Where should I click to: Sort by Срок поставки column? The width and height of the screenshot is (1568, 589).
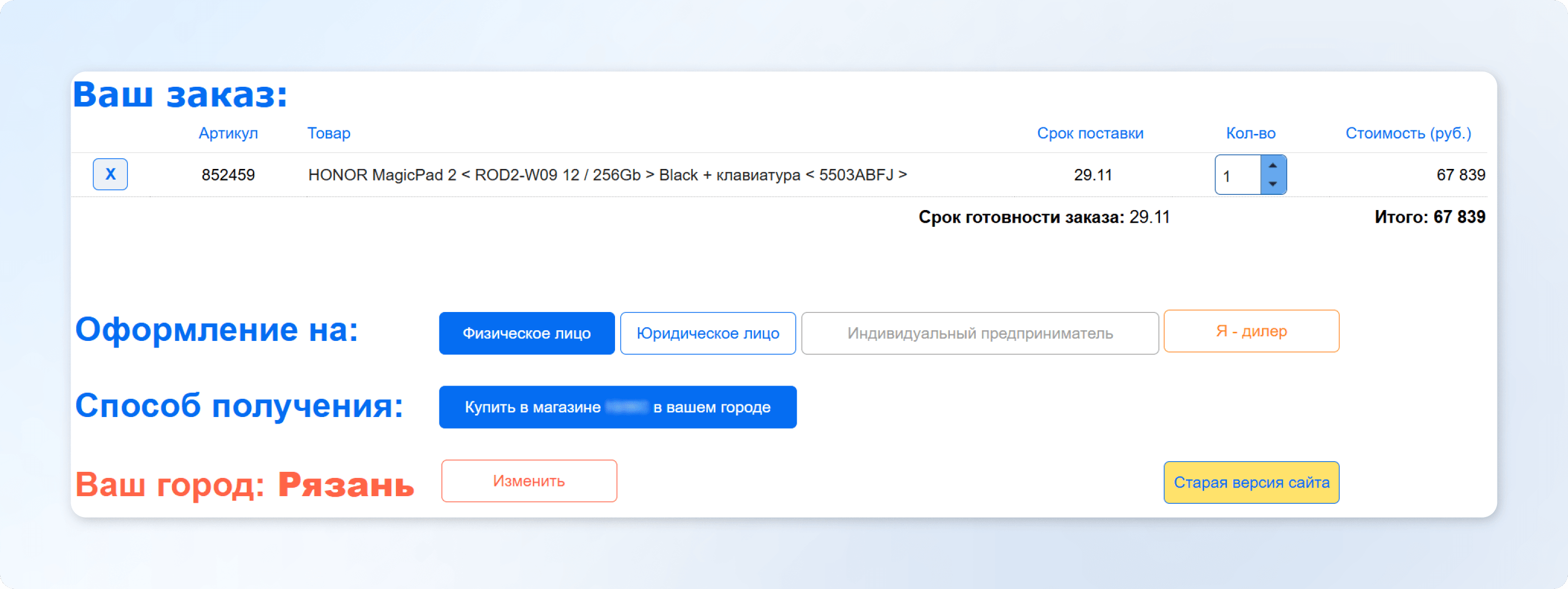pyautogui.click(x=1089, y=132)
